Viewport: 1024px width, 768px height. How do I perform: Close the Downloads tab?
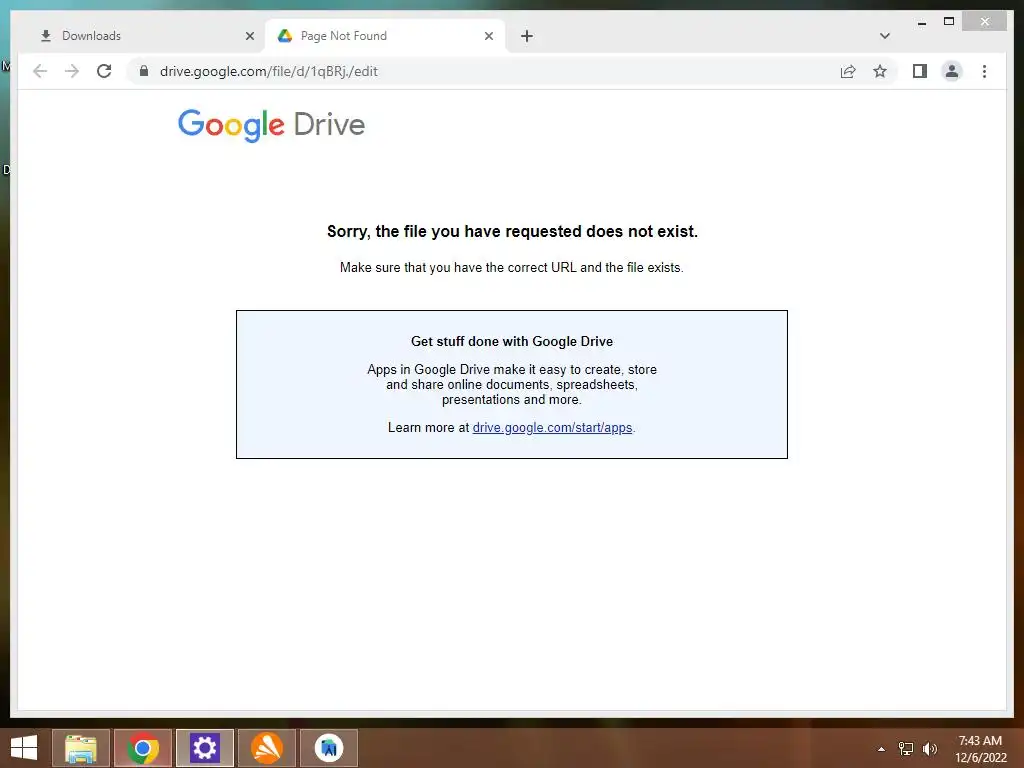point(249,36)
